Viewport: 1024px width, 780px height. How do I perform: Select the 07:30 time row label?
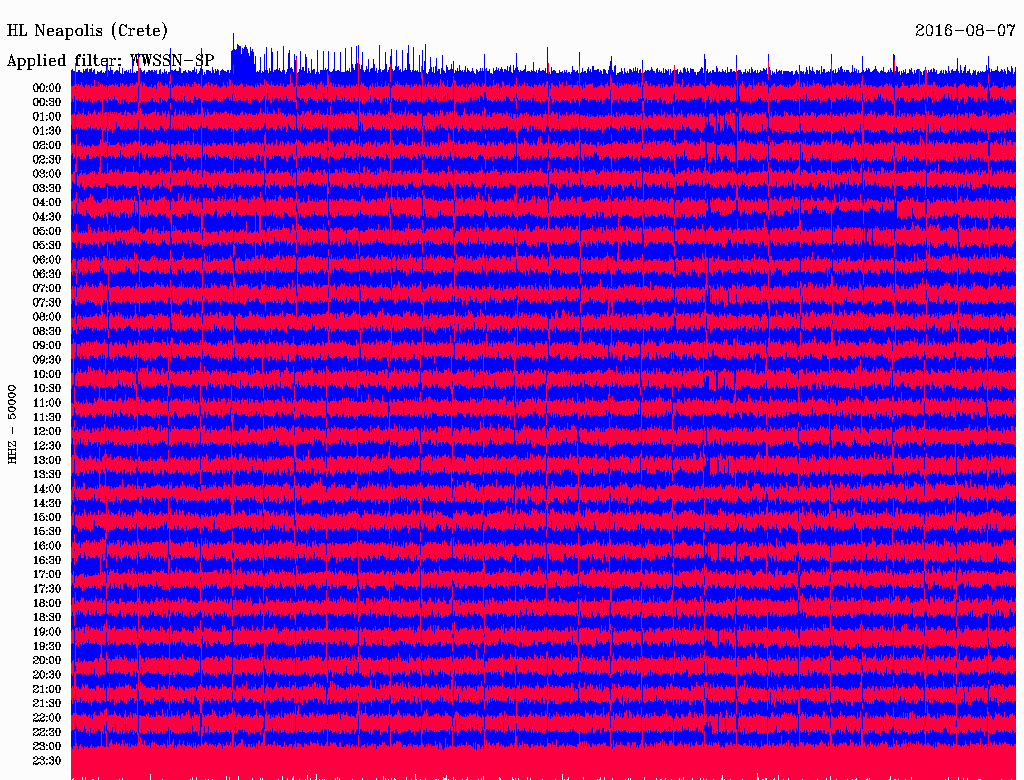point(47,303)
